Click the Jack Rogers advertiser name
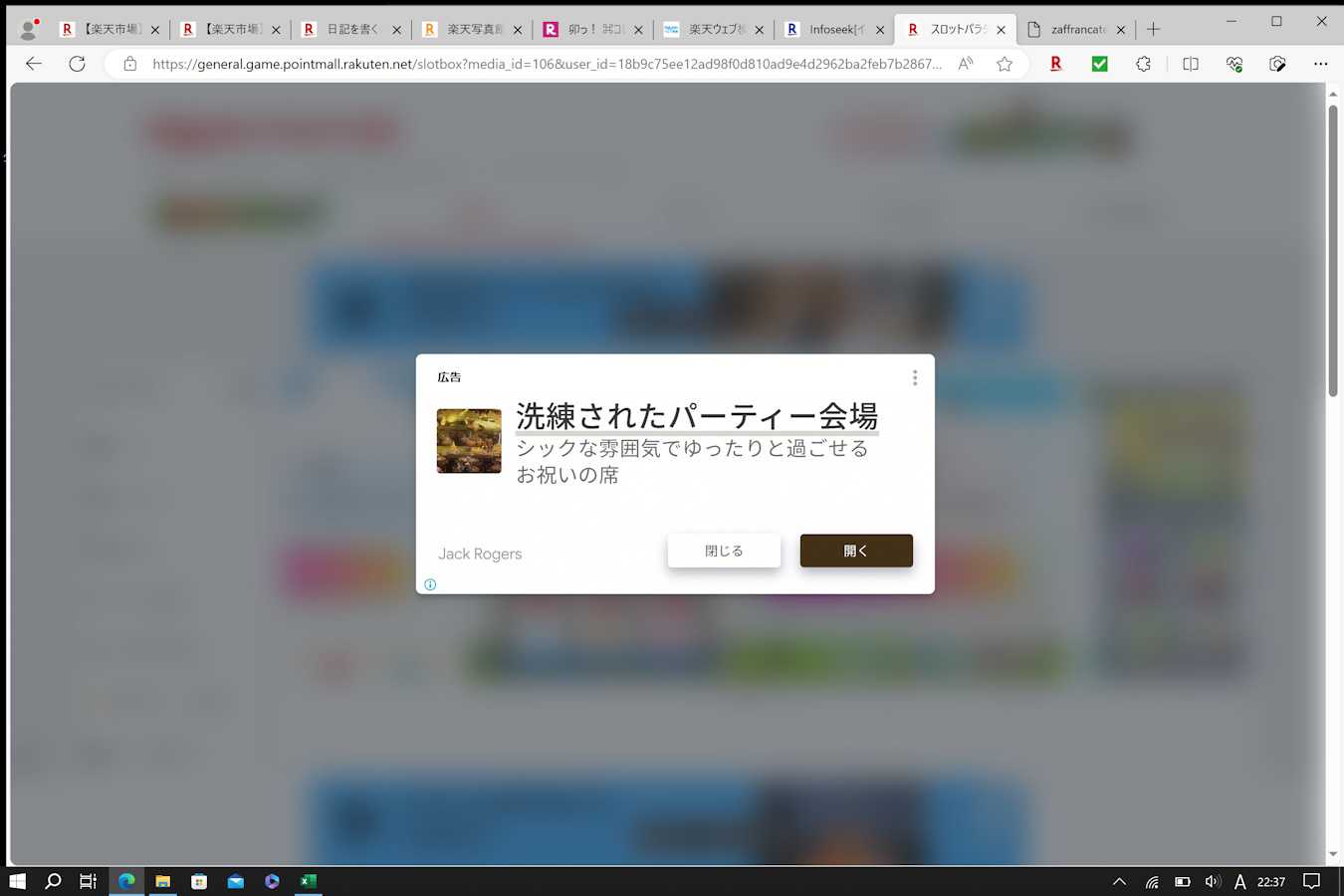The width and height of the screenshot is (1344, 896). coord(480,554)
